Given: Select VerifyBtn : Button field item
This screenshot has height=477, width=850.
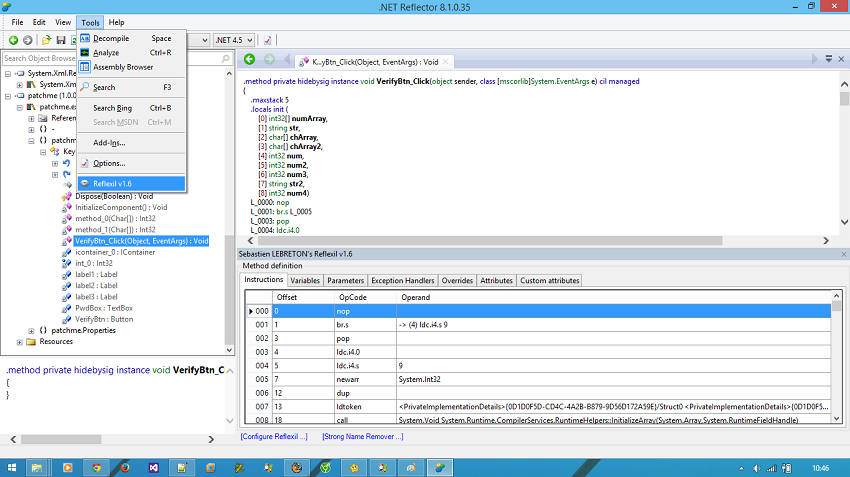Looking at the screenshot, I should pyautogui.click(x=104, y=319).
